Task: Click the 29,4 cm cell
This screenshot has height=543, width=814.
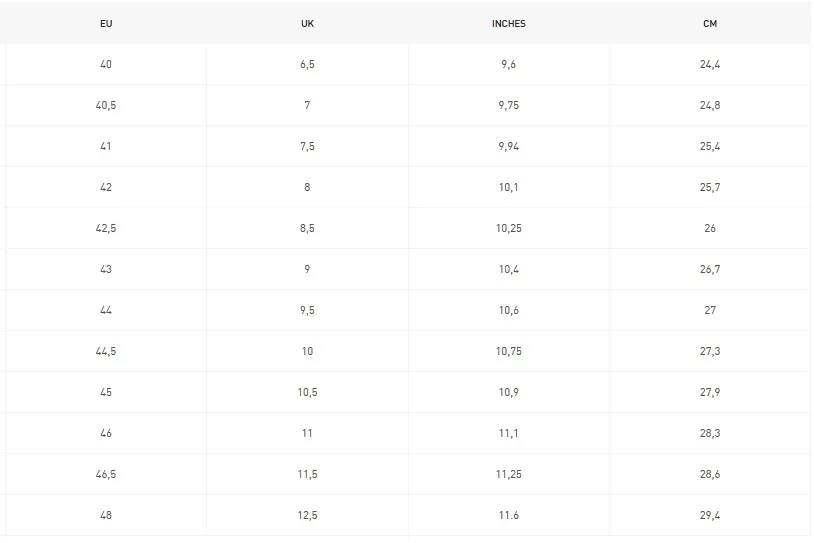Action: 710,515
